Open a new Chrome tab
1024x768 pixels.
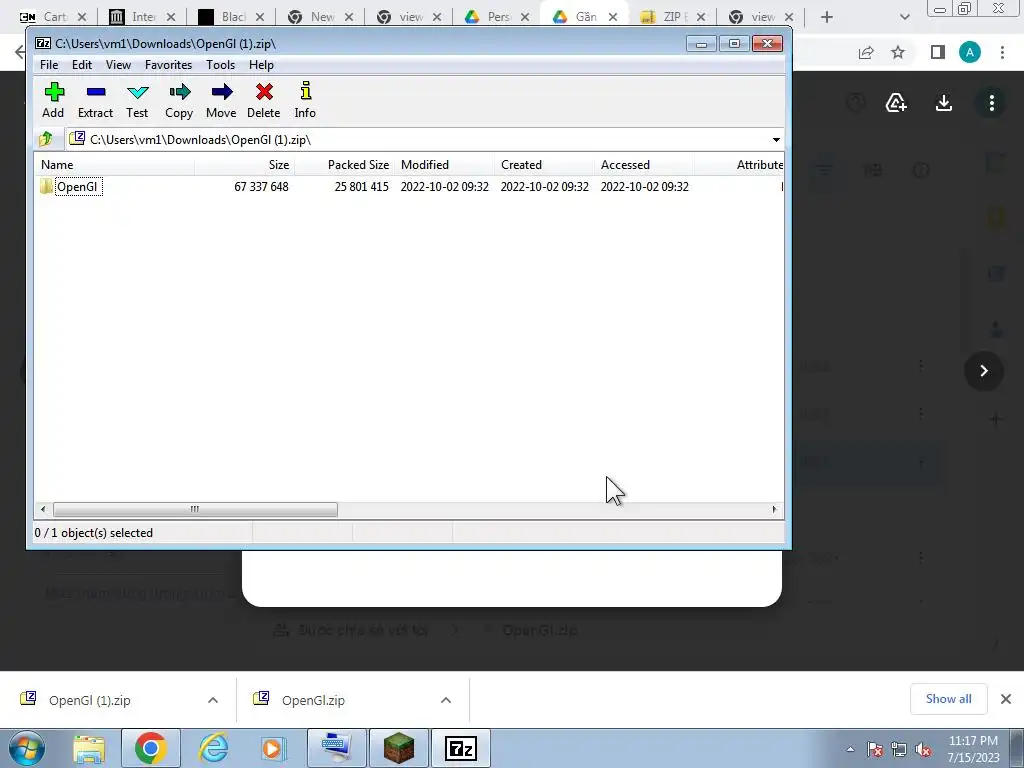(827, 17)
